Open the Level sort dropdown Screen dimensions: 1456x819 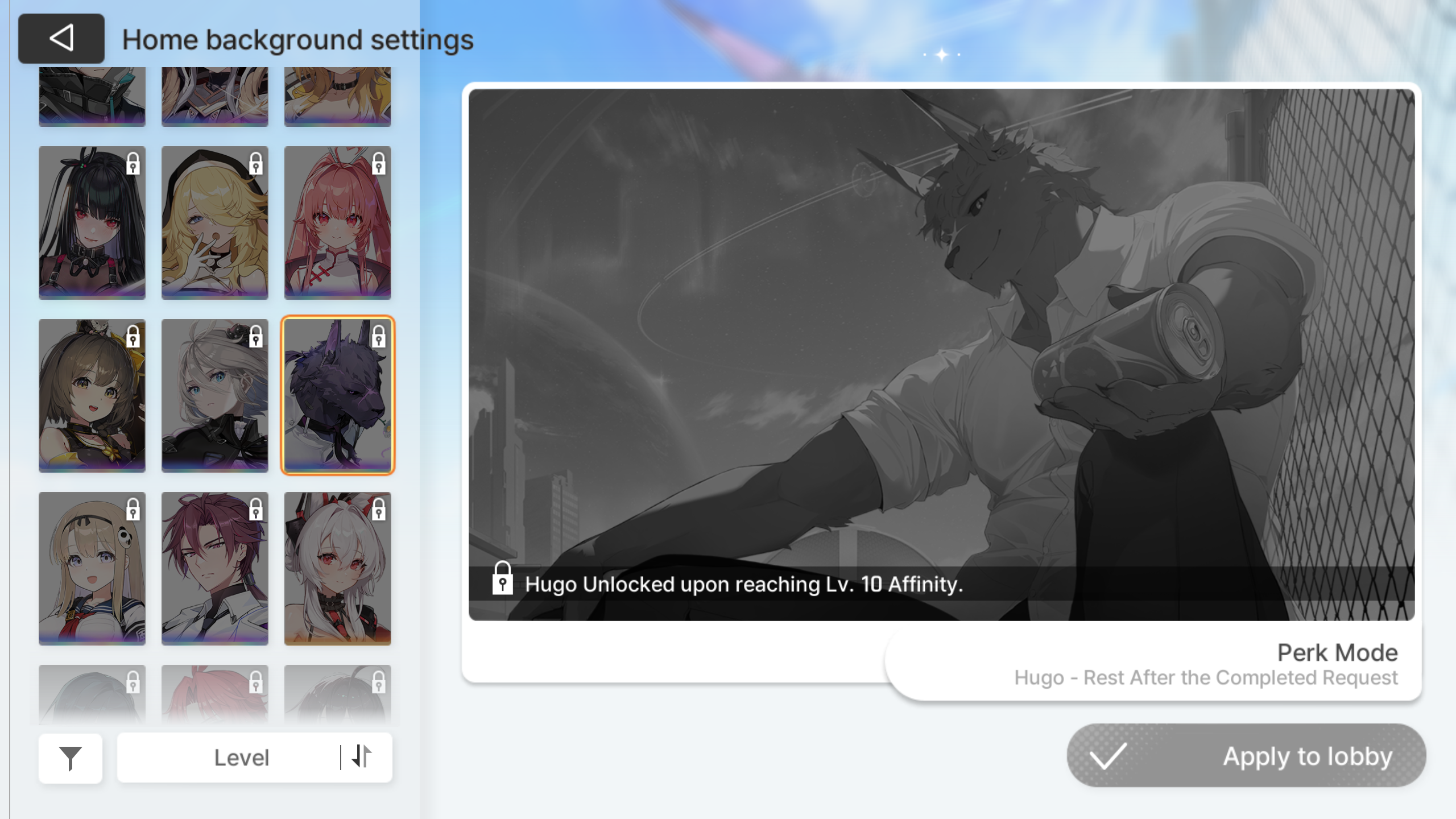tap(241, 758)
